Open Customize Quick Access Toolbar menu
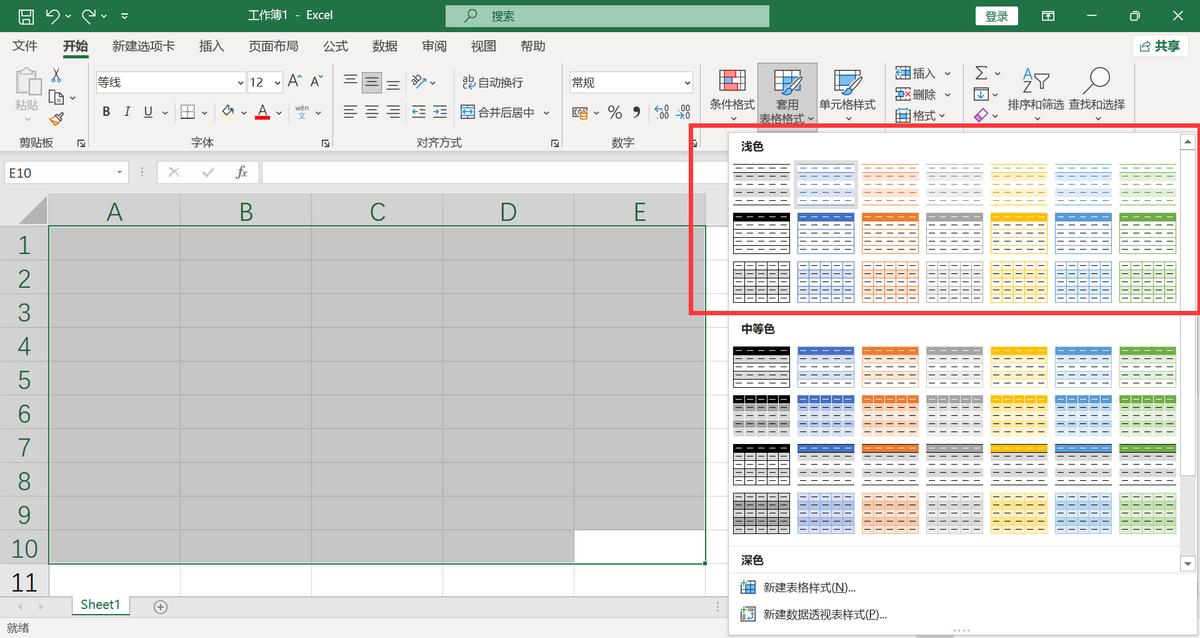 point(124,17)
